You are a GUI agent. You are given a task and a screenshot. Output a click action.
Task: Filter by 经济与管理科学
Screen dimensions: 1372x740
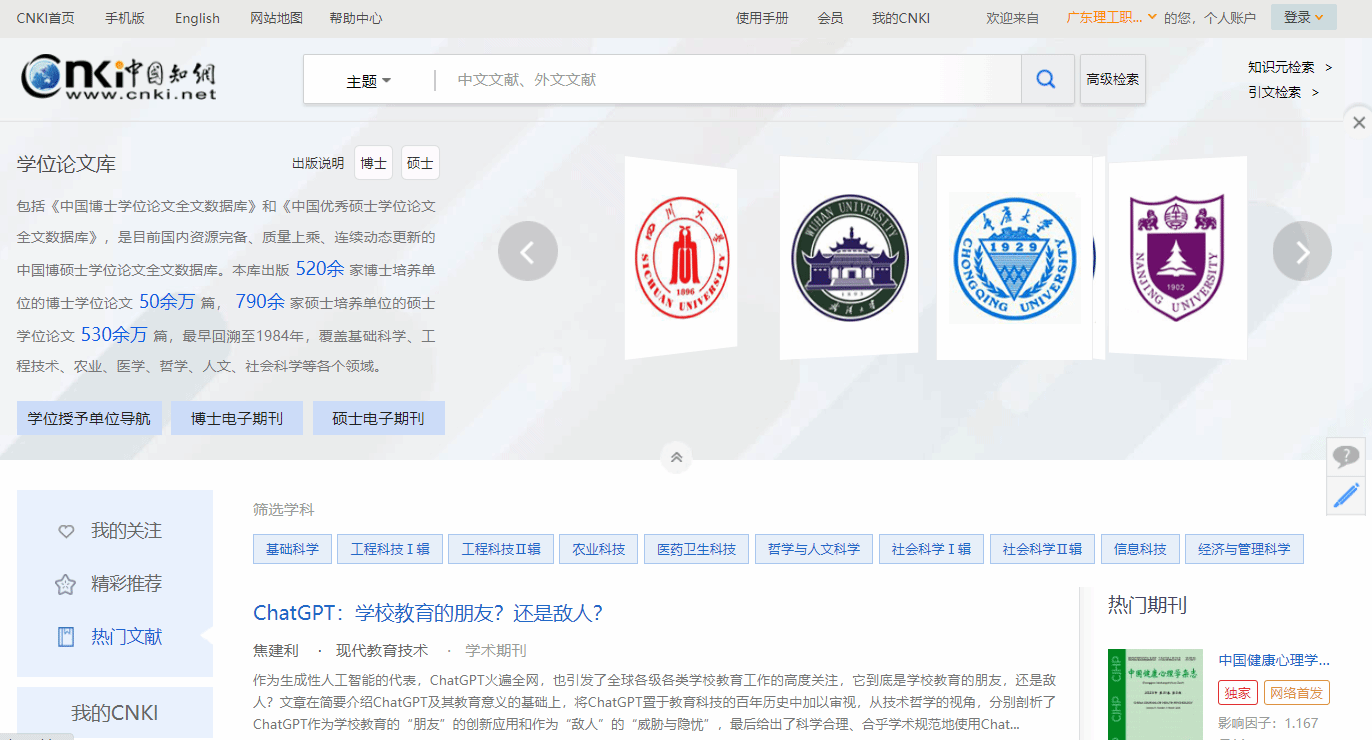[1244, 549]
